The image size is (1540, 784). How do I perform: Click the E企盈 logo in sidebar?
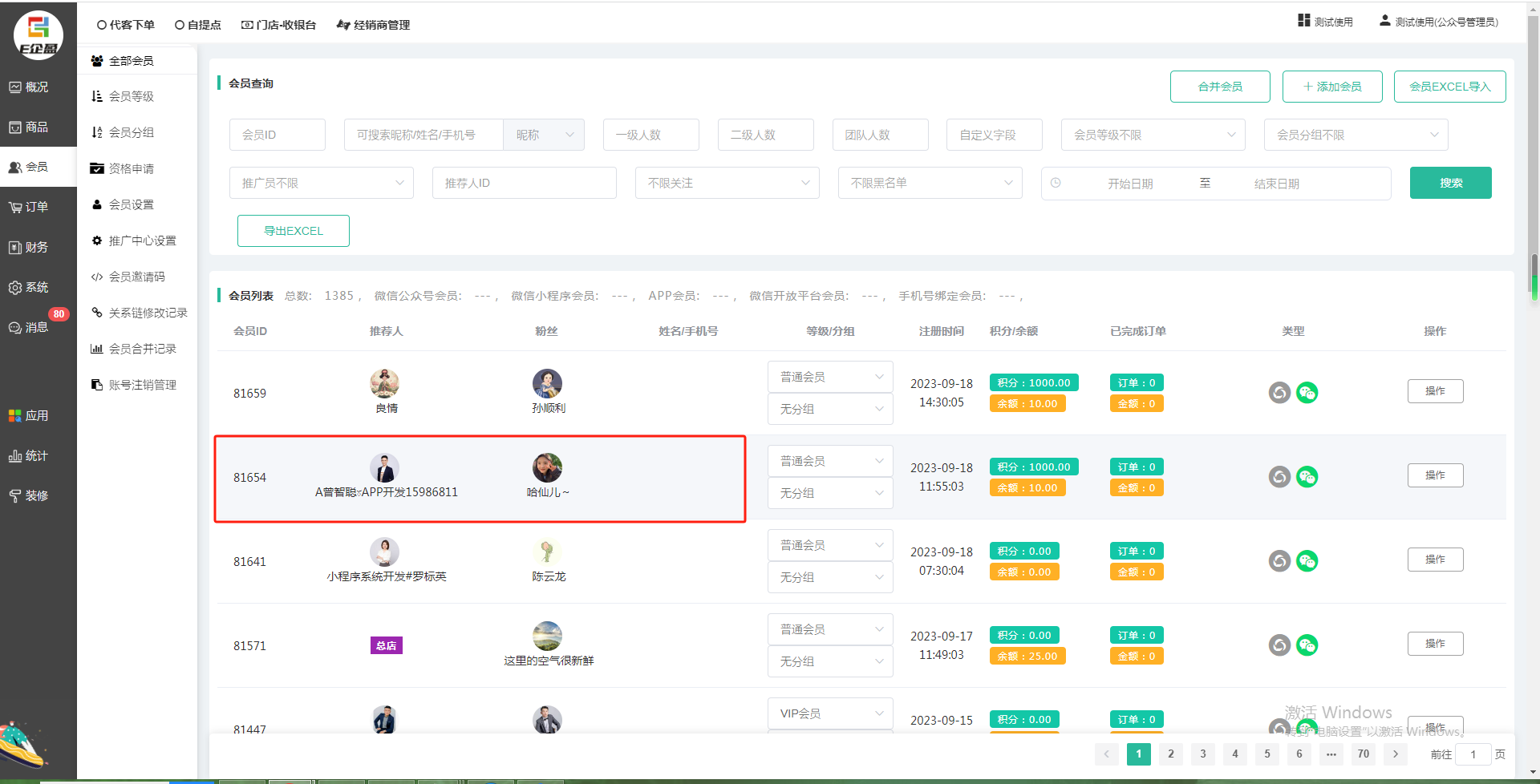coord(38,35)
